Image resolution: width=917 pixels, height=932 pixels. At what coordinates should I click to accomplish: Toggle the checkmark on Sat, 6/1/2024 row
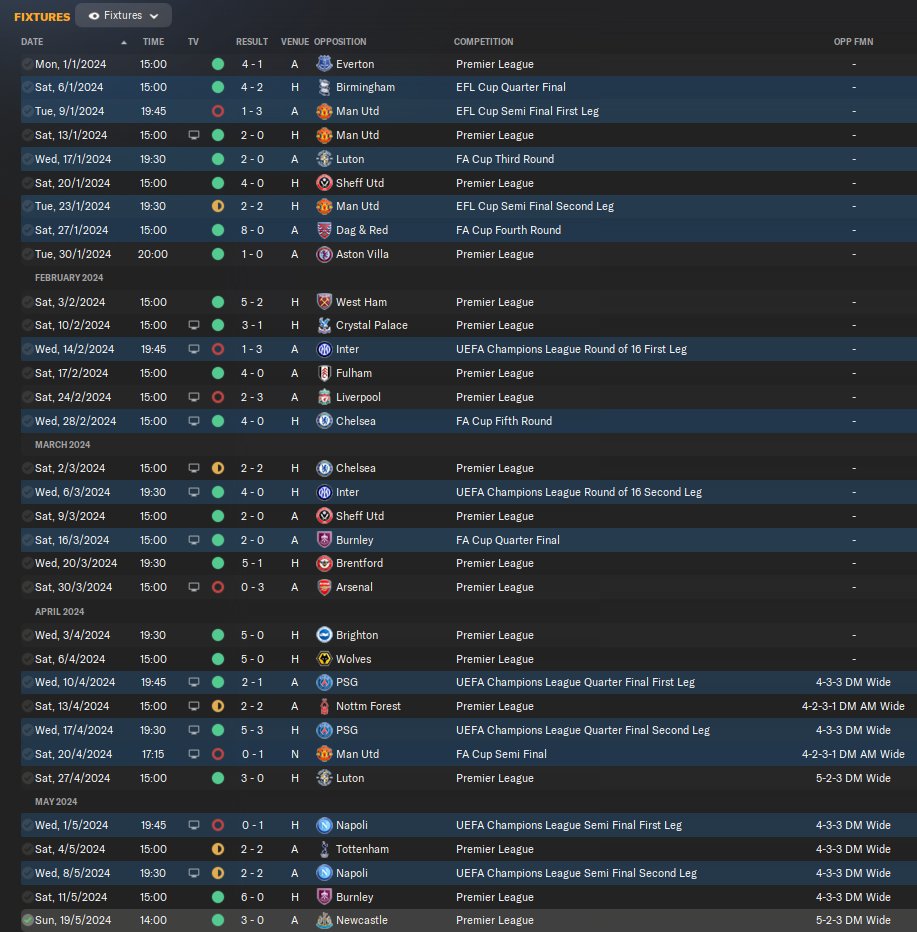(x=27, y=87)
